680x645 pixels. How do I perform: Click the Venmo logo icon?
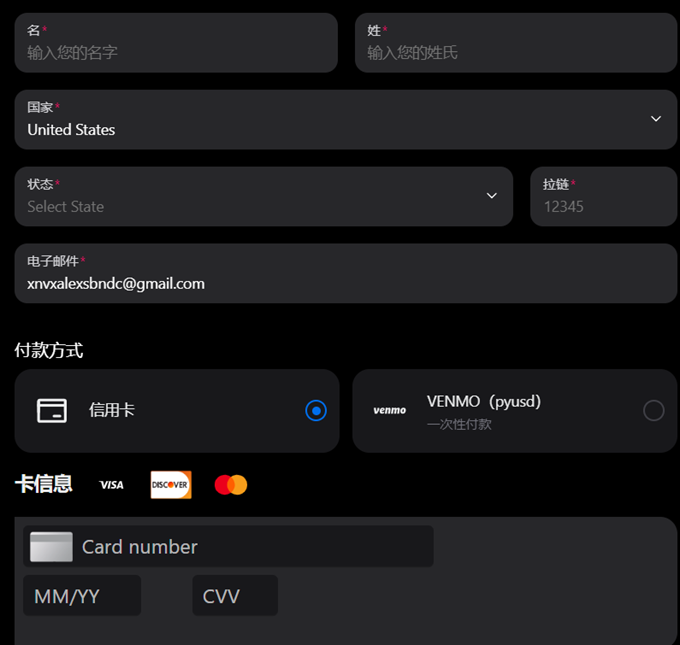389,410
